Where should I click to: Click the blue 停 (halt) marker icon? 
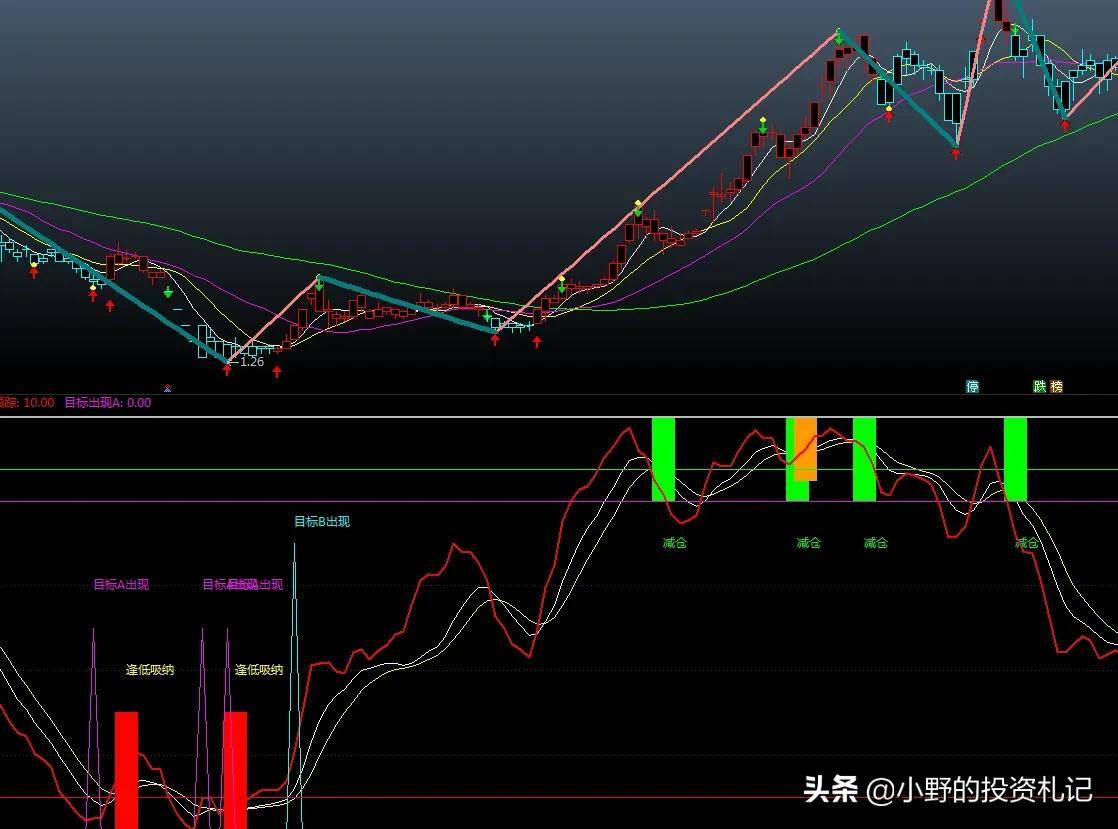pos(973,386)
